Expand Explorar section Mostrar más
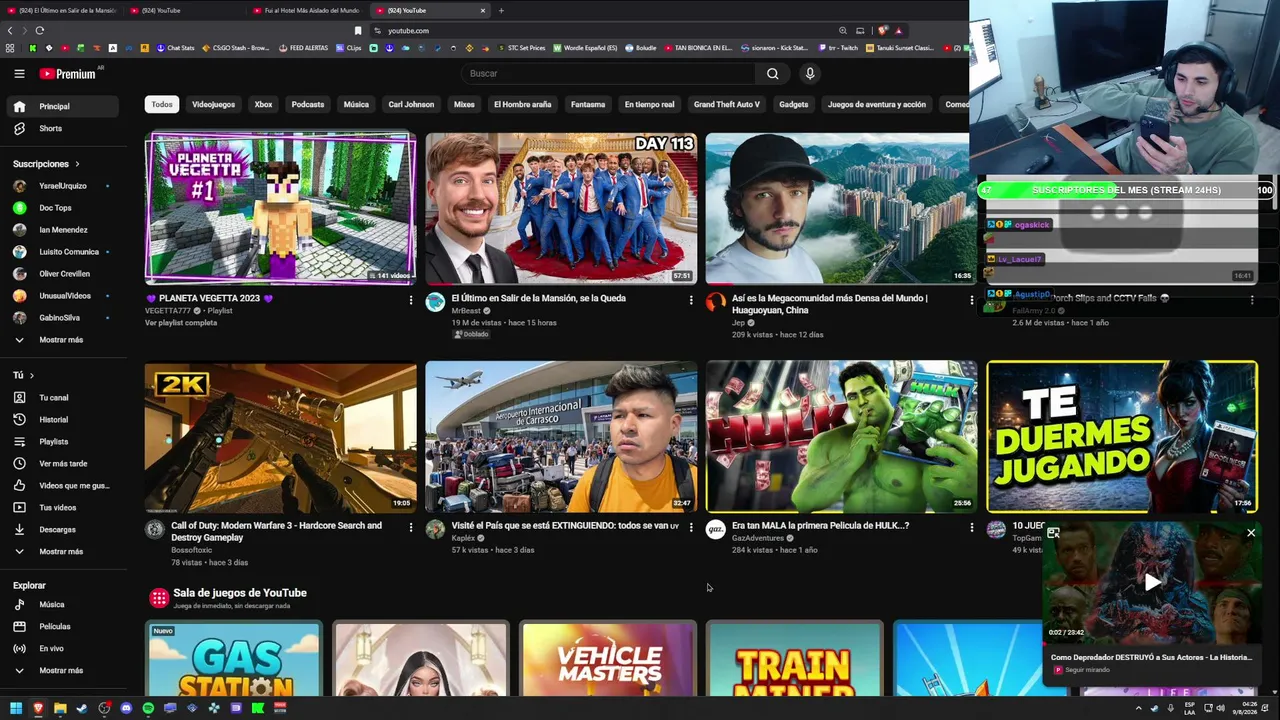Viewport: 1280px width, 720px height. 60,671
